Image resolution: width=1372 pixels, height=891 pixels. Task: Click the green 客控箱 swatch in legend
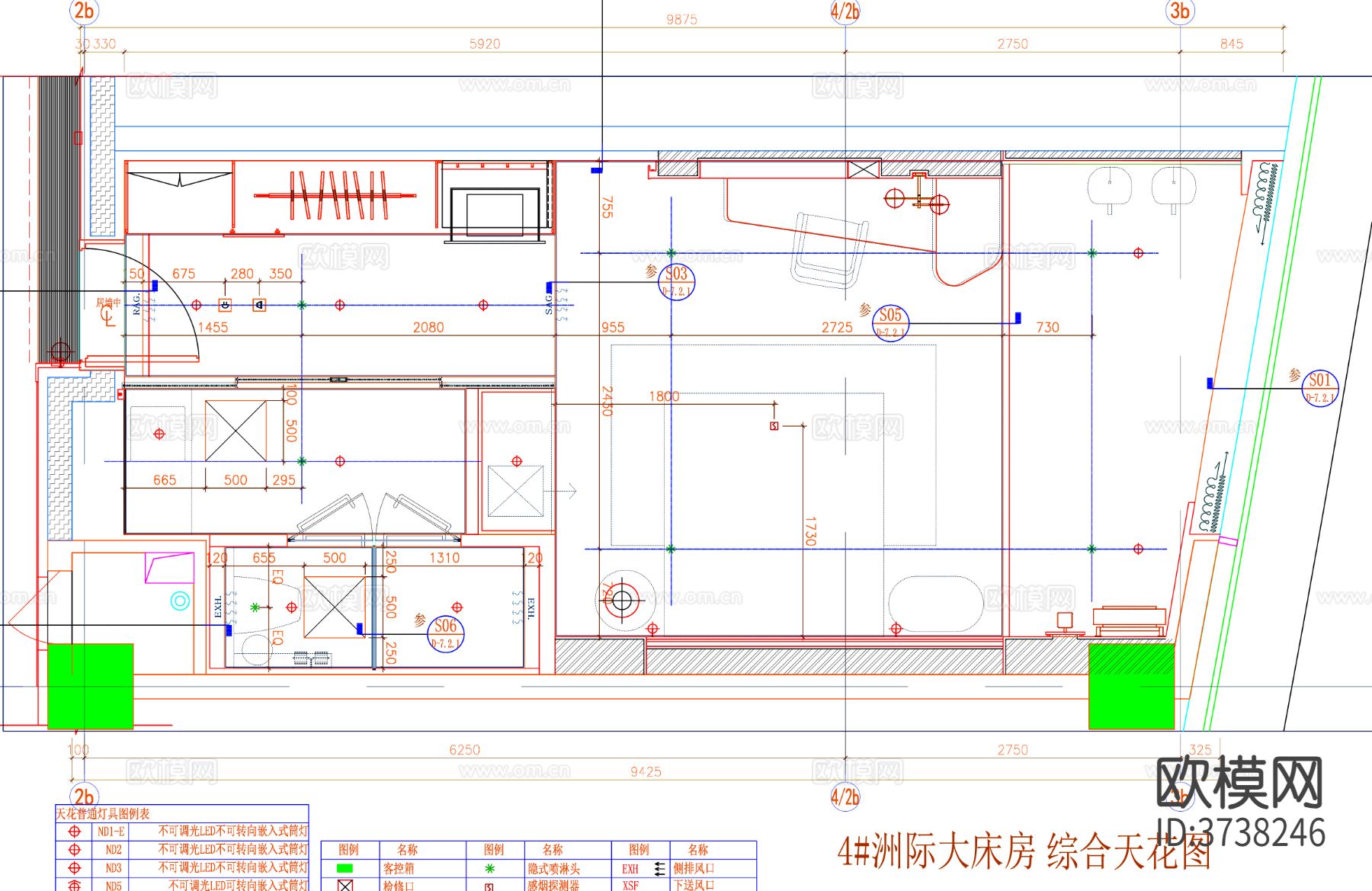(345, 868)
